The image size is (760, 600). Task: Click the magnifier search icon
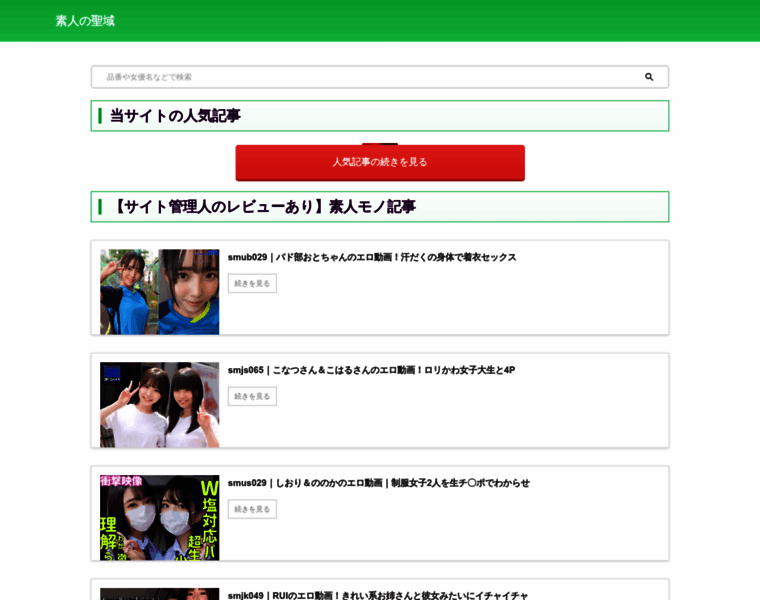click(649, 77)
